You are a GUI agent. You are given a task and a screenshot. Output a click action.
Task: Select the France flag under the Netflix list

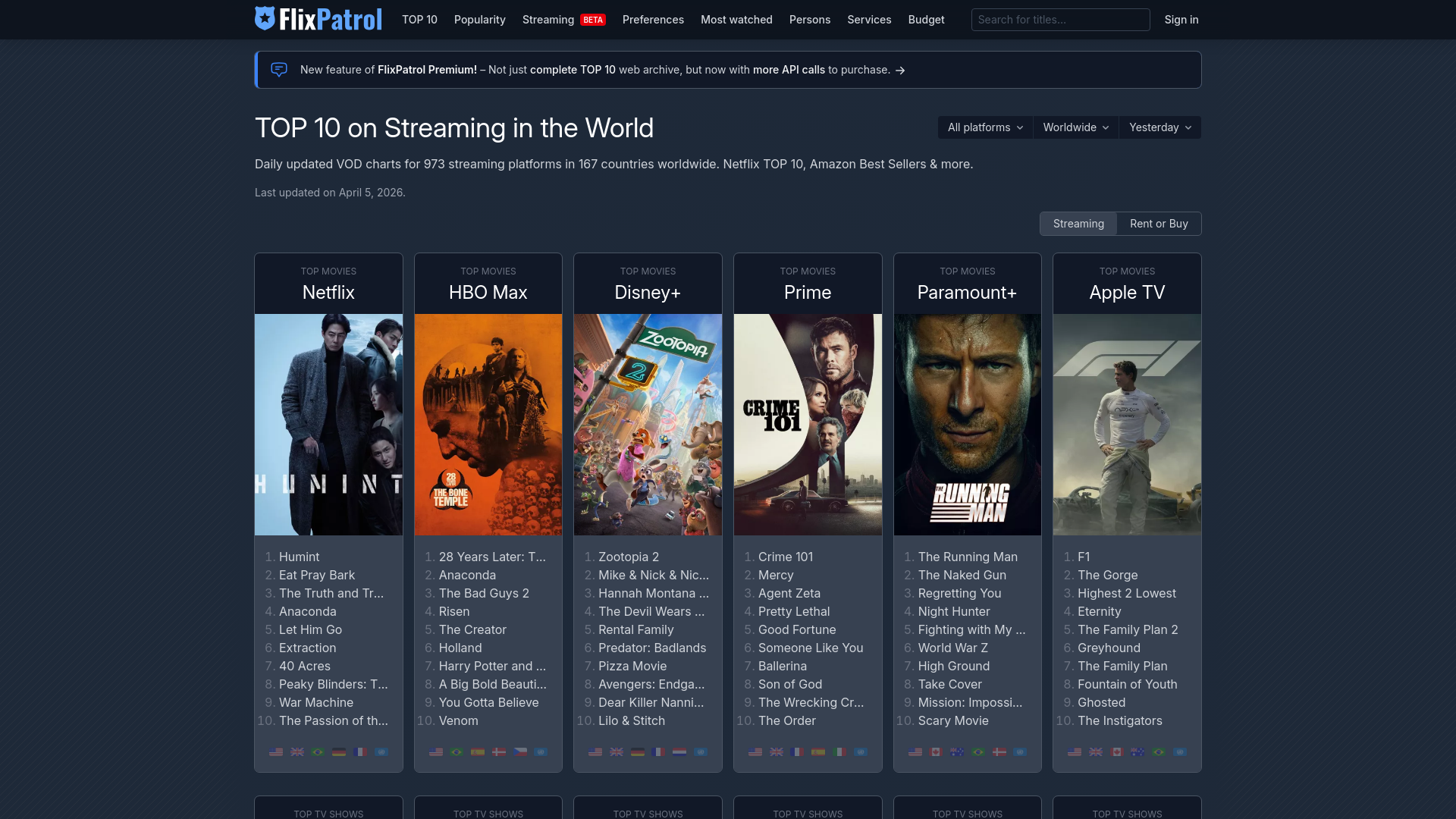[x=360, y=752]
